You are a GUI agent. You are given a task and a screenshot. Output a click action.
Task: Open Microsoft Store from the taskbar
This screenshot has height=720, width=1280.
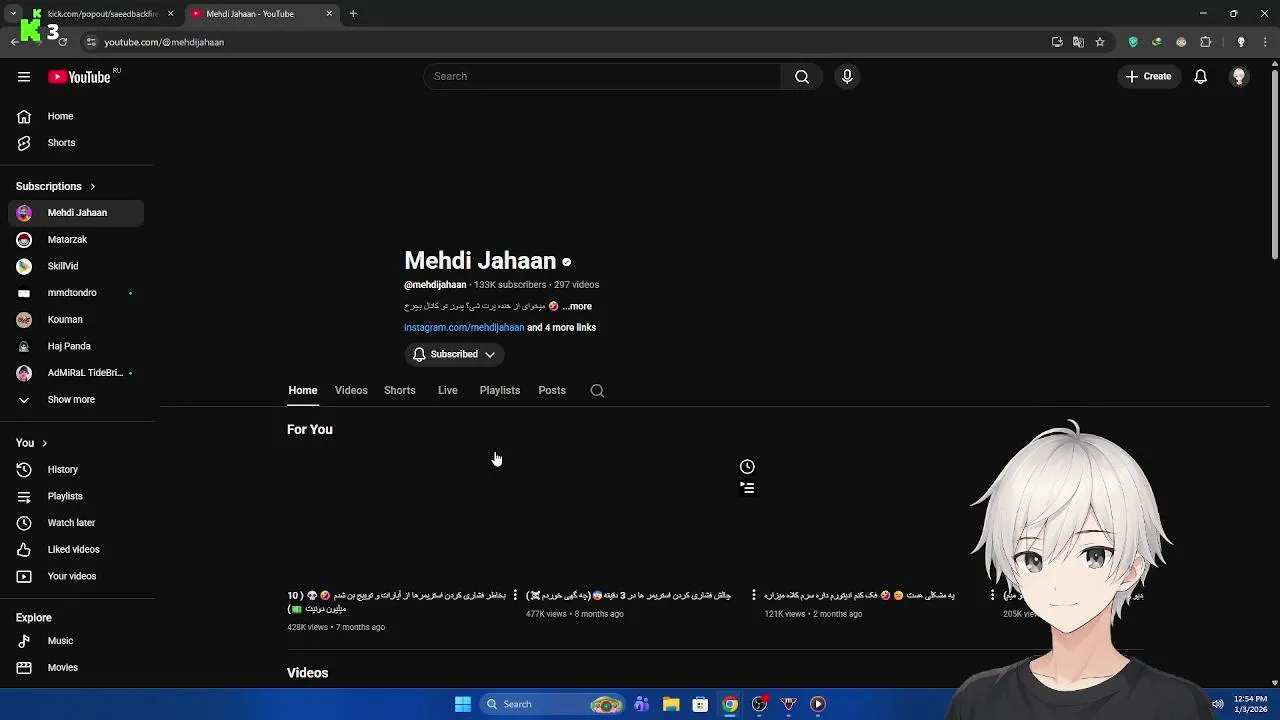[701, 704]
